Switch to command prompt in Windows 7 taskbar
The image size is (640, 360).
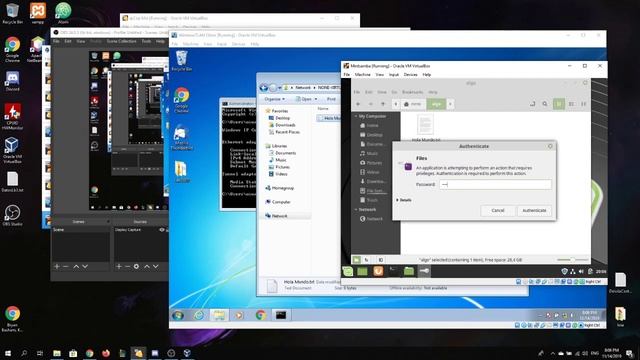tap(281, 315)
